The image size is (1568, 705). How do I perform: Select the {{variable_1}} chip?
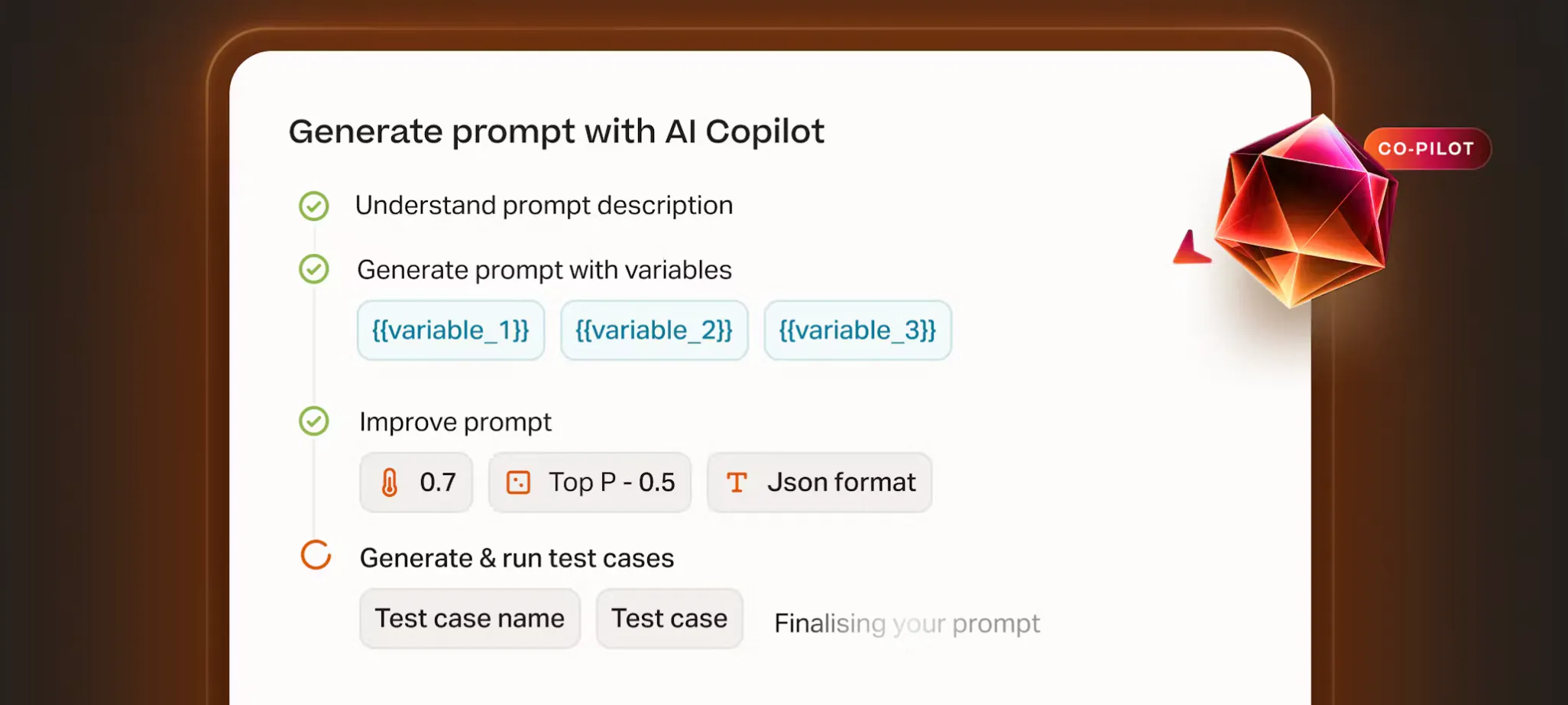click(x=451, y=330)
